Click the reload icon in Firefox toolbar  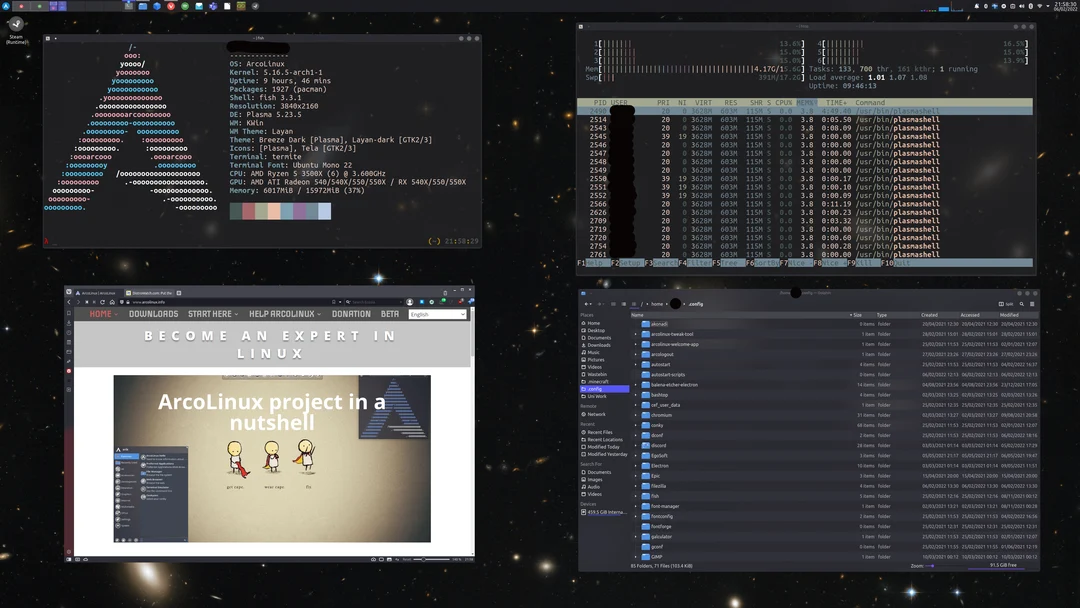(101, 302)
